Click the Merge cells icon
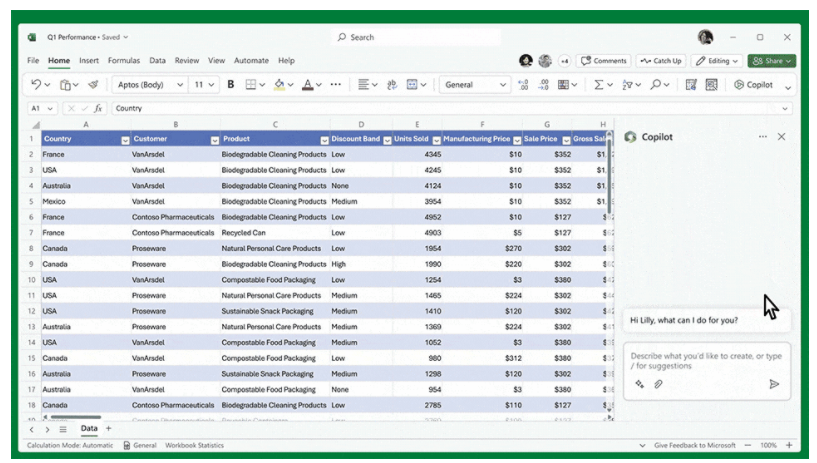Viewport: 817px width, 463px height. coord(412,84)
